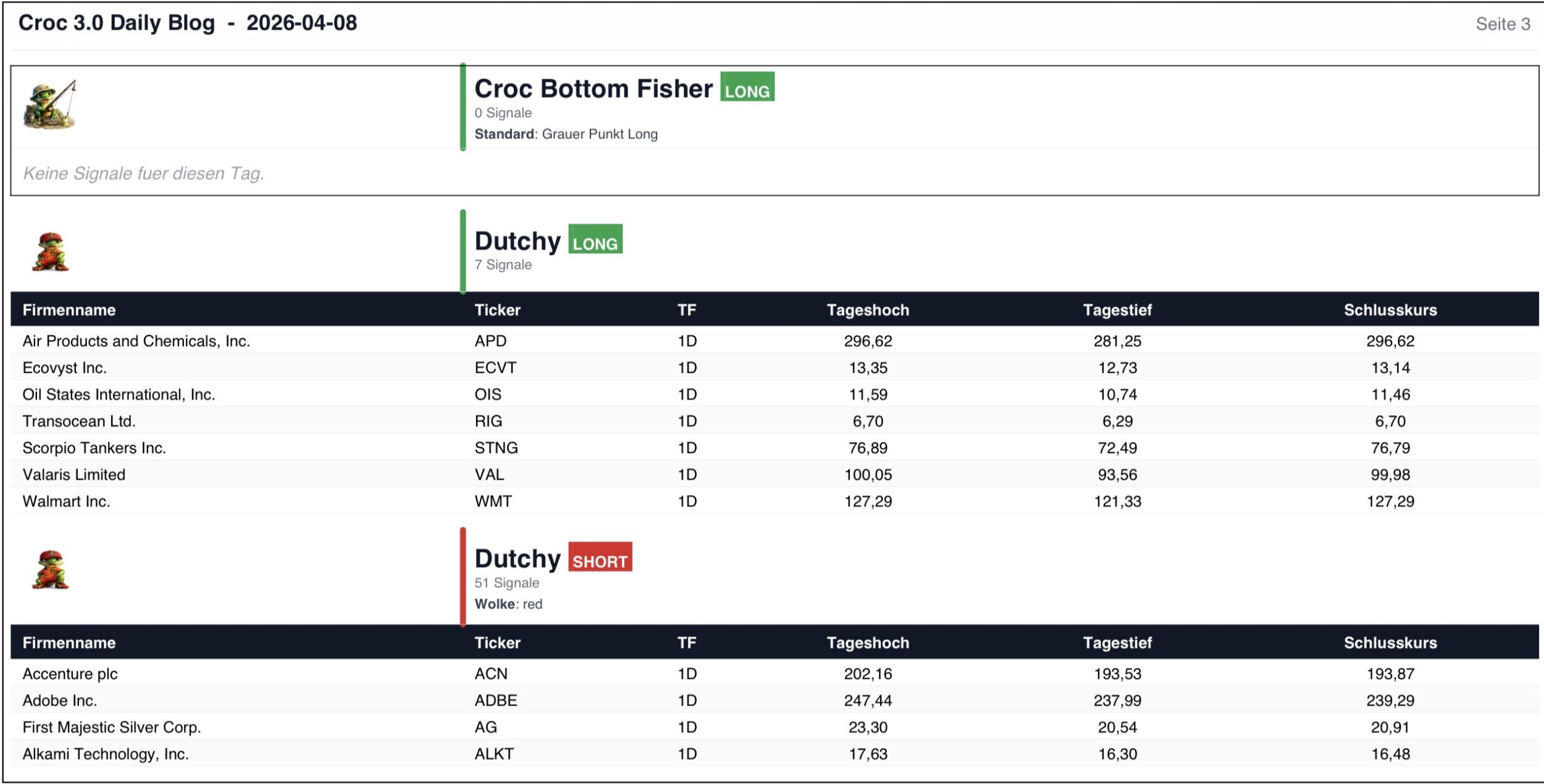Screen dimensions: 1544x784
Task: Click the Ticker column header in the Dutchy Long table
Action: click(497, 310)
